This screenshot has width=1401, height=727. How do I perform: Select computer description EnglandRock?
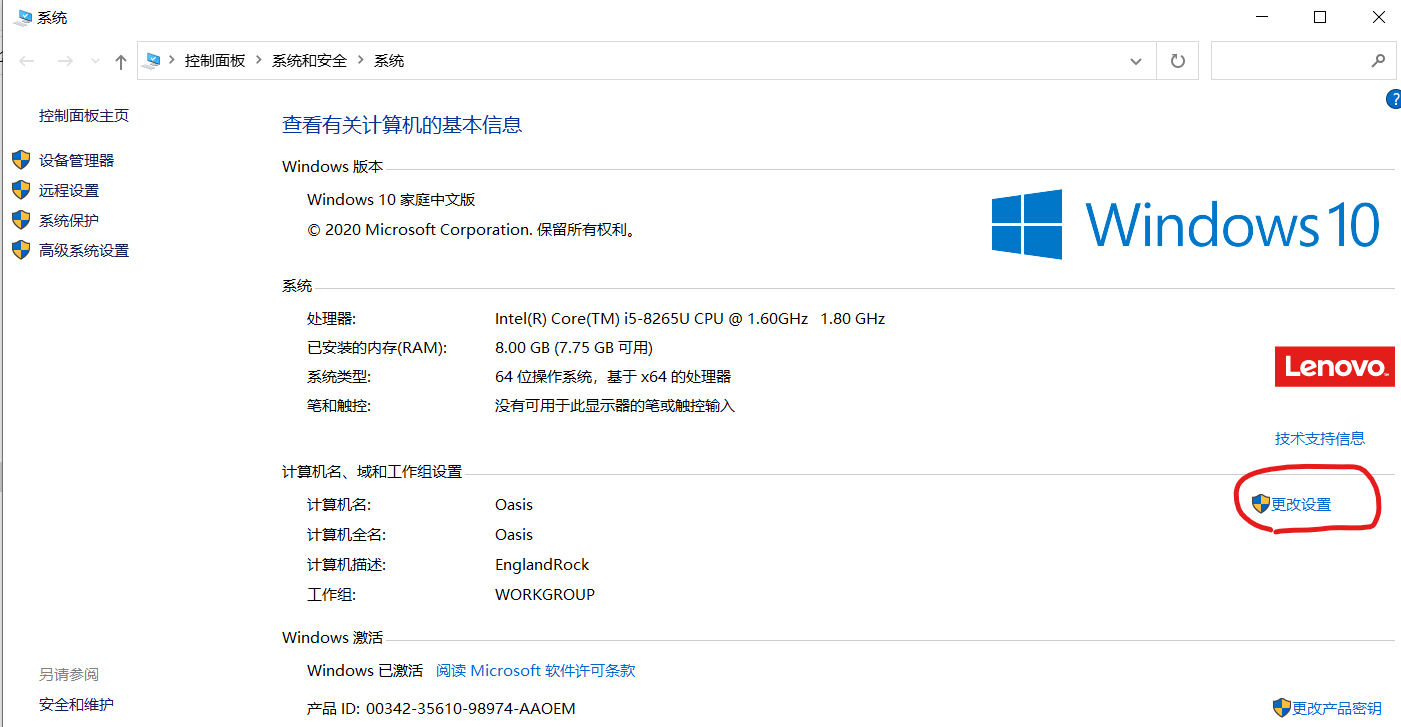[542, 564]
